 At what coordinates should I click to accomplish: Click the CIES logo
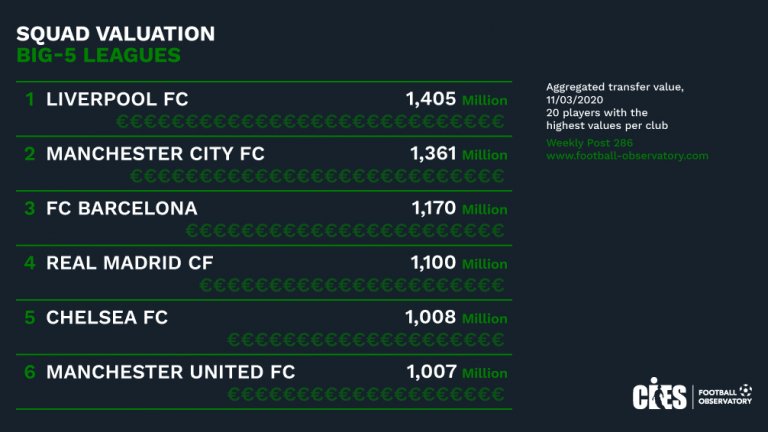click(x=659, y=396)
